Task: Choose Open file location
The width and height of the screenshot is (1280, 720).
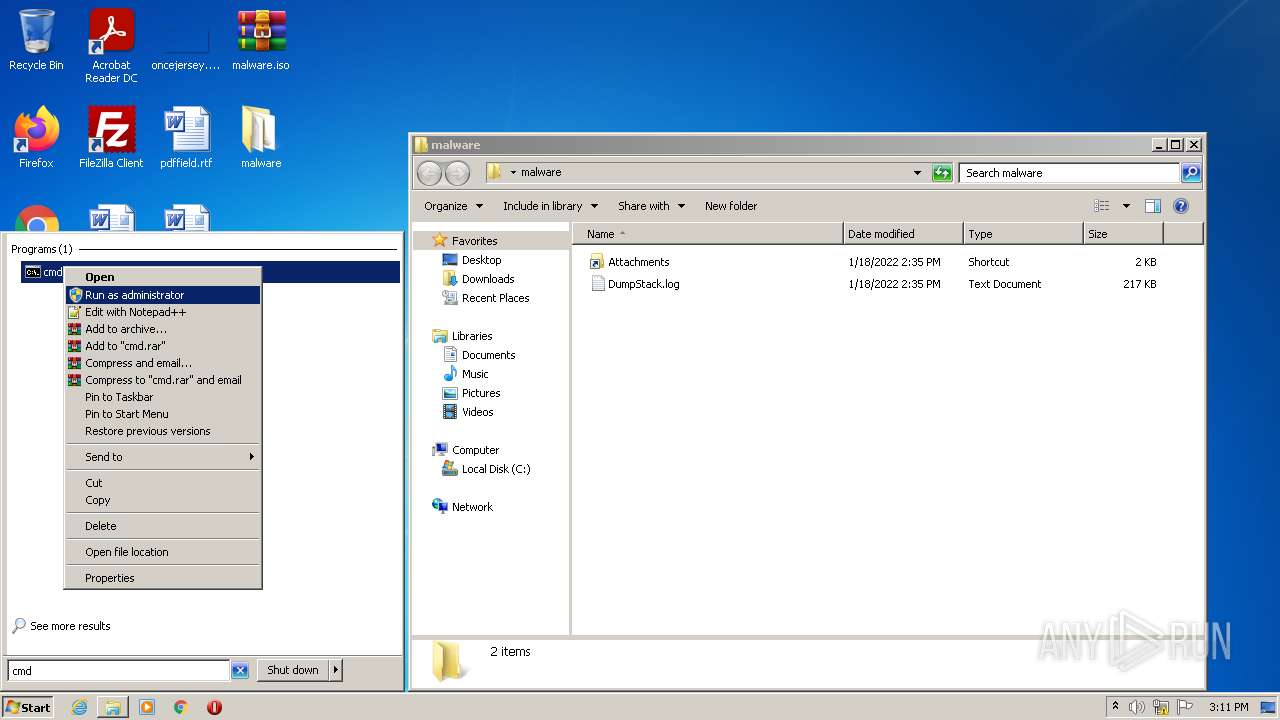Action: click(x=162, y=552)
